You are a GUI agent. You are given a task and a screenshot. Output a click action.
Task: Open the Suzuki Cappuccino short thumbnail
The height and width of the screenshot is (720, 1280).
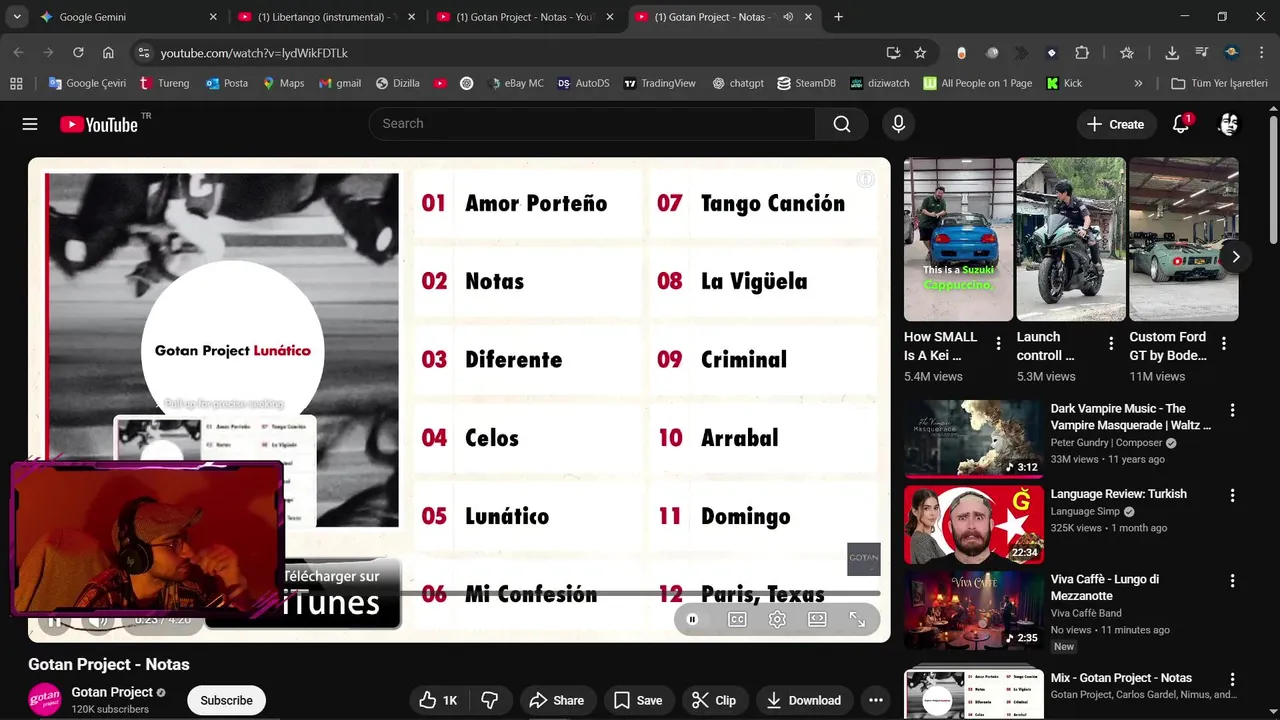958,239
